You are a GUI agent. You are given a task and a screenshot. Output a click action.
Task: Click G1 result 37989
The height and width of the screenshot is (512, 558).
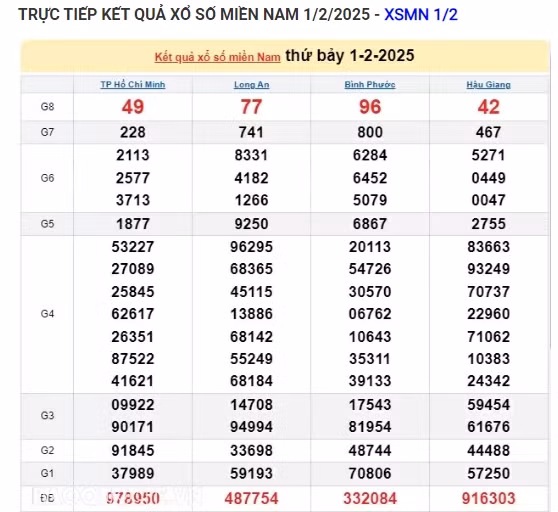[133, 474]
